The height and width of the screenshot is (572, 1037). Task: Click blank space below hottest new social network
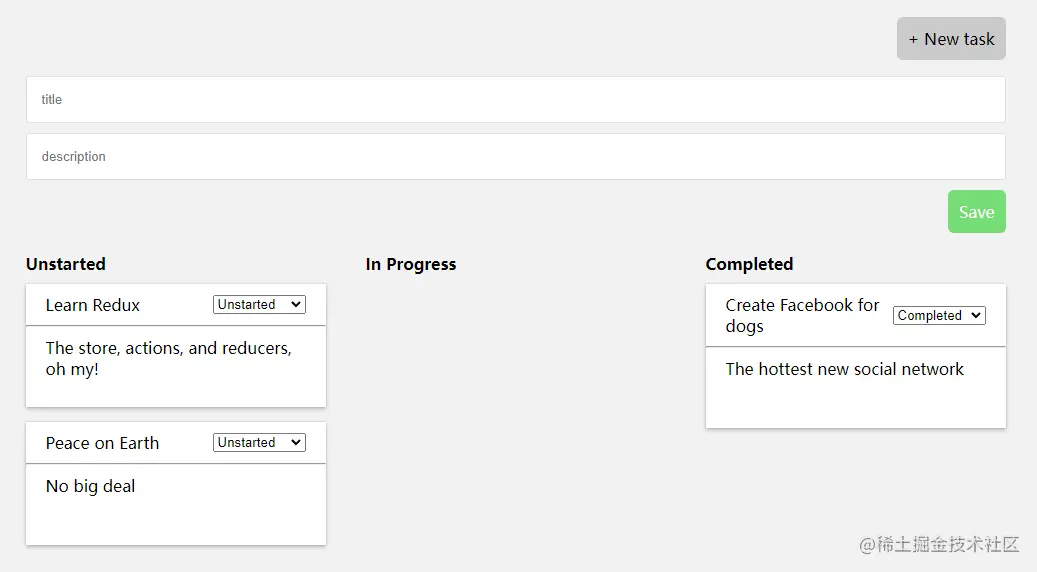[855, 405]
